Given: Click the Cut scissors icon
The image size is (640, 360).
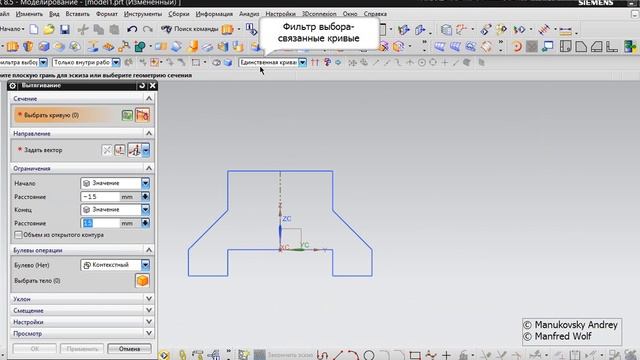Looking at the screenshot, I should 83,29.
